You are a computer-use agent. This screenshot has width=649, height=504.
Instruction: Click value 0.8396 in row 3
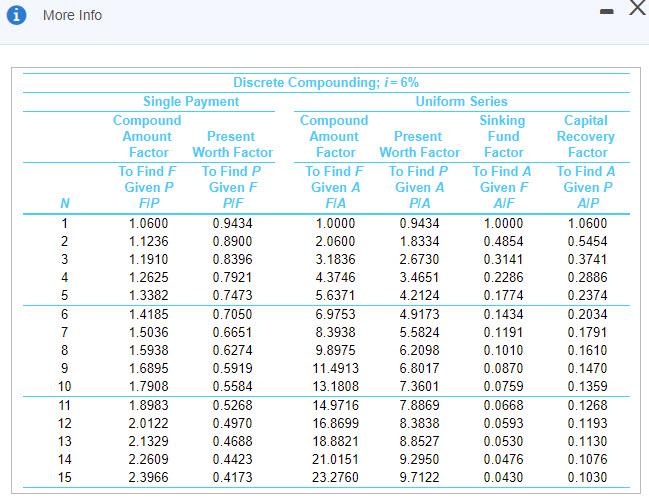coord(232,259)
